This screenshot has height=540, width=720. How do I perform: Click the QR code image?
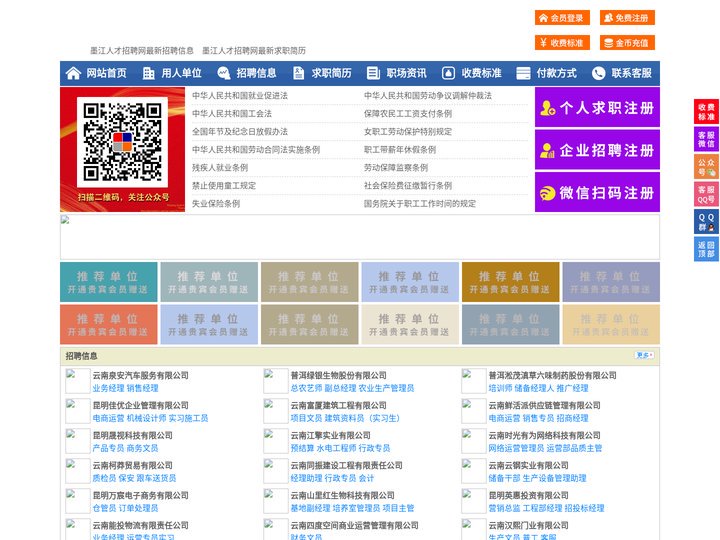(122, 142)
